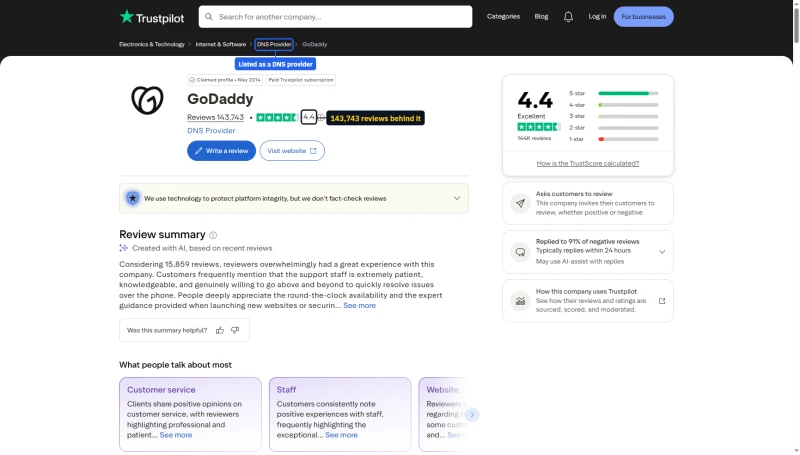Open the Blog page

(541, 17)
